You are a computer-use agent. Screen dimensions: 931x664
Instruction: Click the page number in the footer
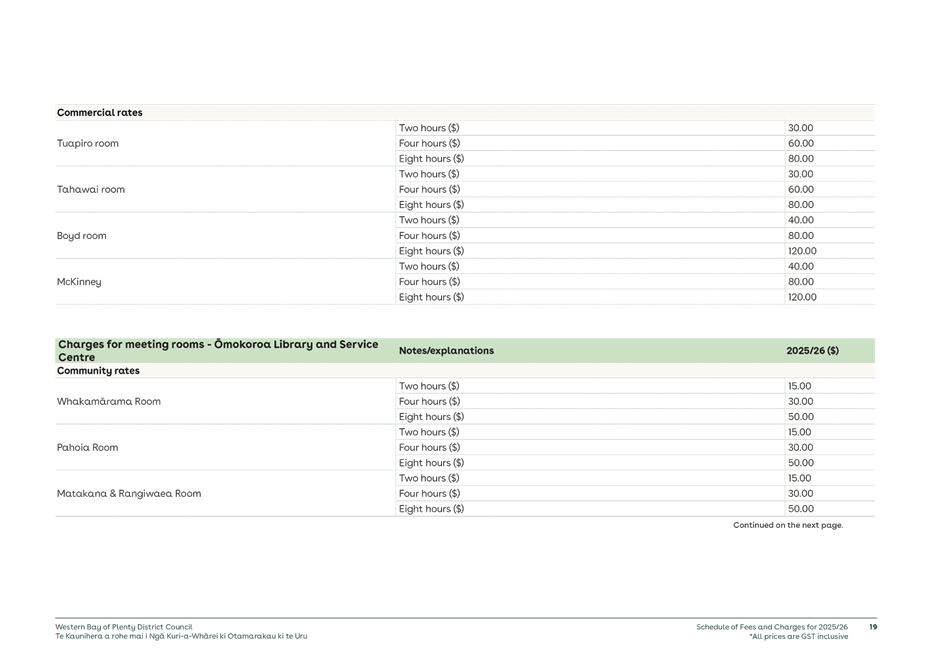[874, 628]
